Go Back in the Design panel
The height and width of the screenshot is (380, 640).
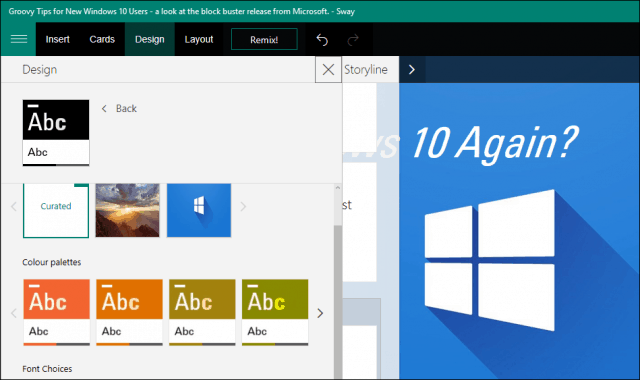119,109
